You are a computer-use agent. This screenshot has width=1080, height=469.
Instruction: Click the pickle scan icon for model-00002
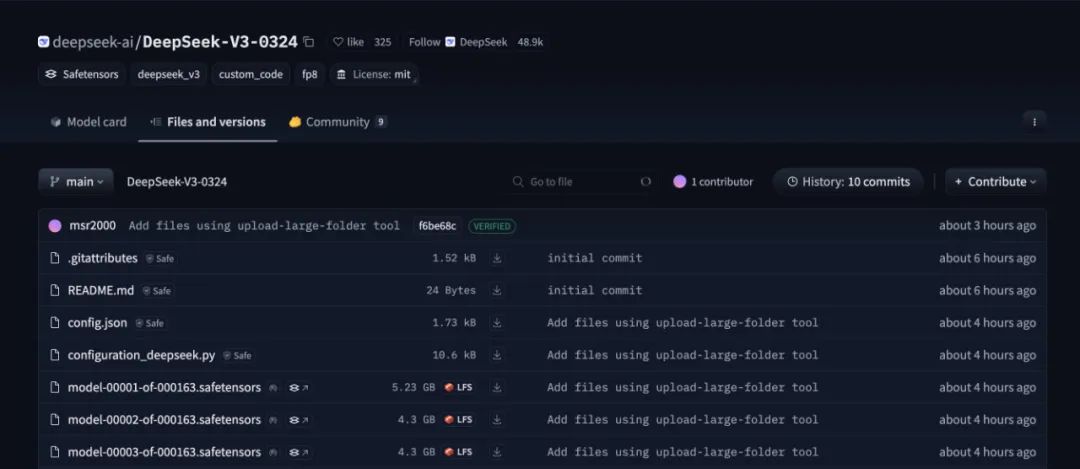(273, 421)
